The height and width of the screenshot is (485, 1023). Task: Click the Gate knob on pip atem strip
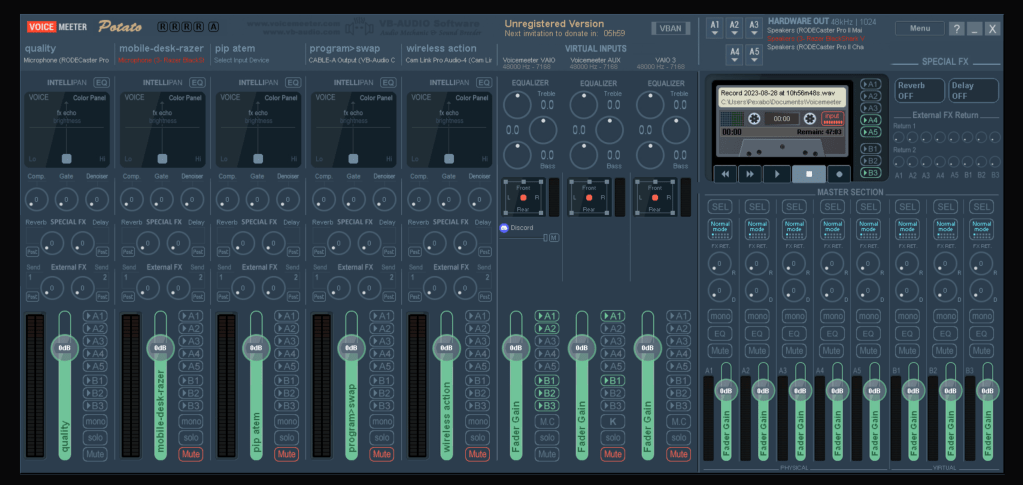(258, 199)
